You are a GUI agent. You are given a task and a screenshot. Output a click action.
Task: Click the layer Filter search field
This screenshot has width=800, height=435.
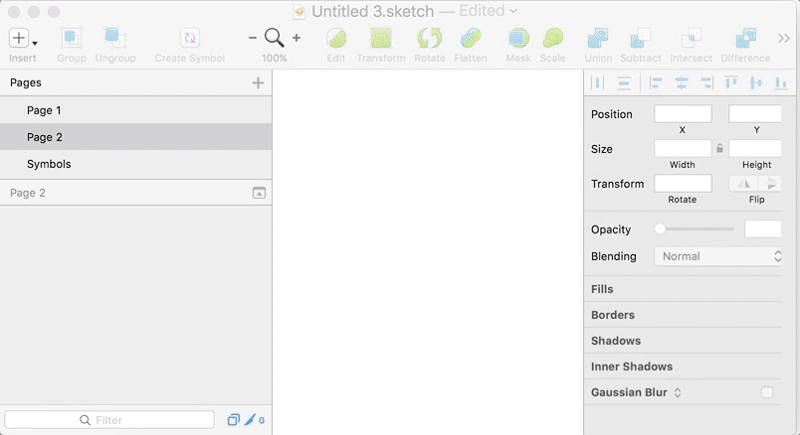coord(110,420)
